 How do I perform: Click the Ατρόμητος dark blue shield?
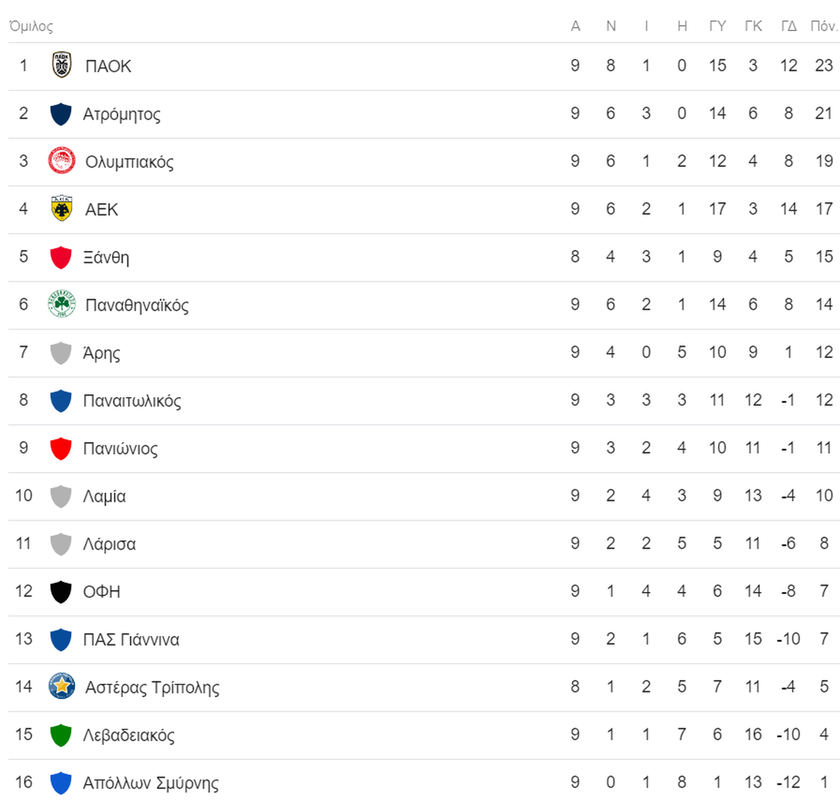coord(61,114)
